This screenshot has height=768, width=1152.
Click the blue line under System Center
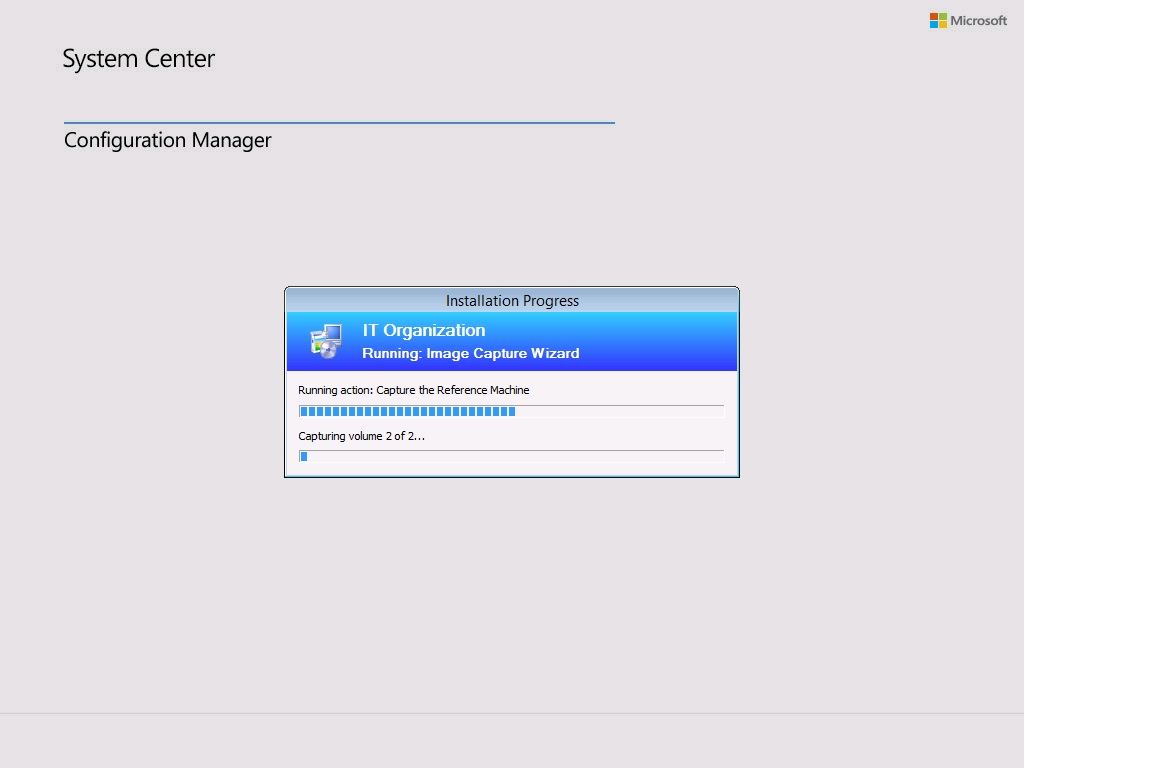click(x=339, y=123)
